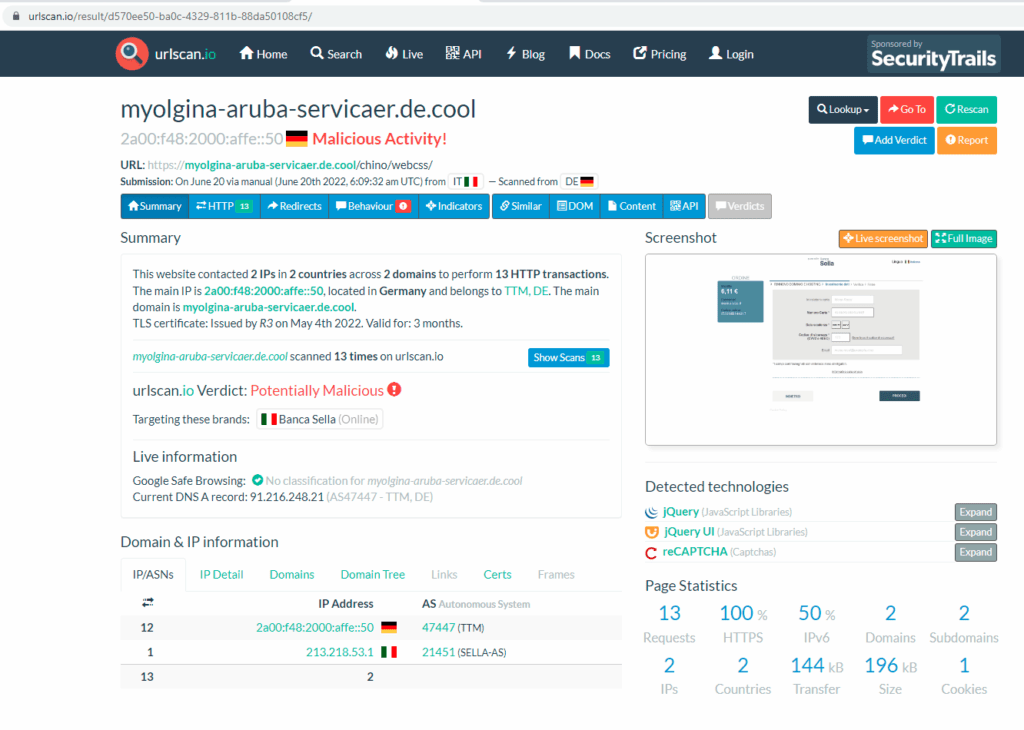1024x730 pixels.
Task: Click the requests arrows icon in table header
Action: (x=148, y=603)
